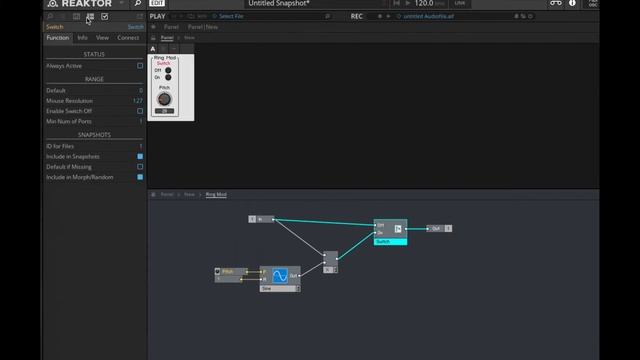Click the side pane browser search icon

[50, 16]
